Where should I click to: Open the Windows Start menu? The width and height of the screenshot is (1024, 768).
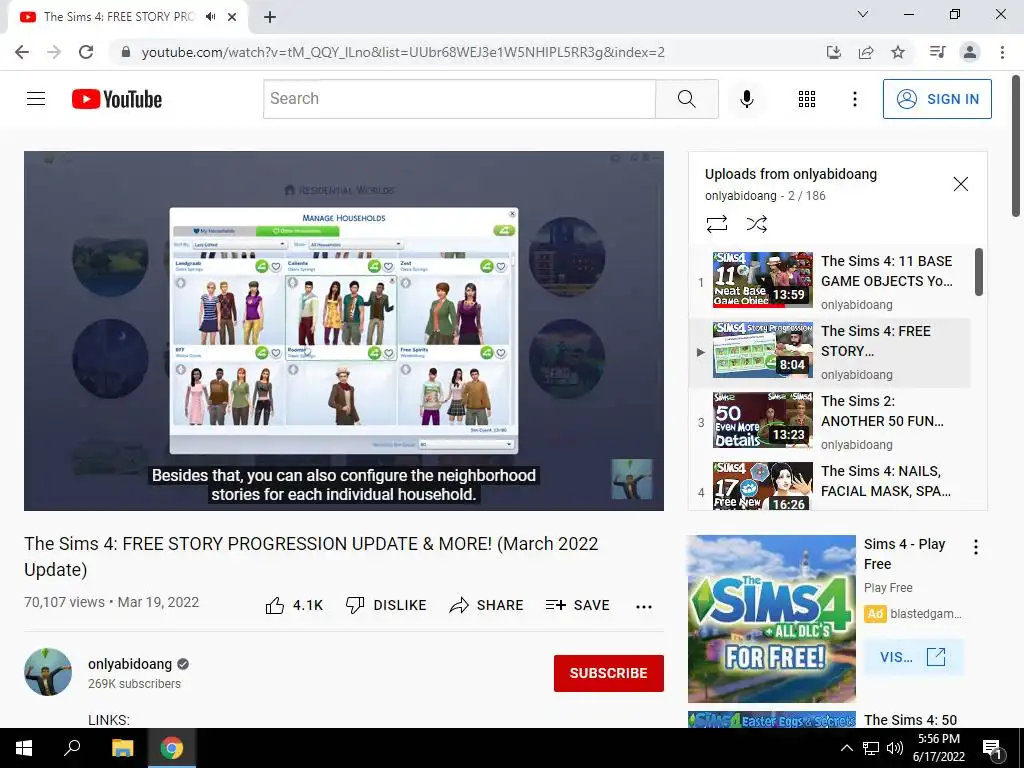coord(24,748)
